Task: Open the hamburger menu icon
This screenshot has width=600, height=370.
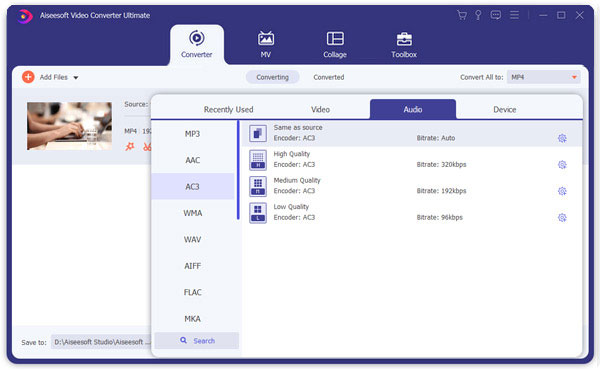Action: (x=514, y=15)
